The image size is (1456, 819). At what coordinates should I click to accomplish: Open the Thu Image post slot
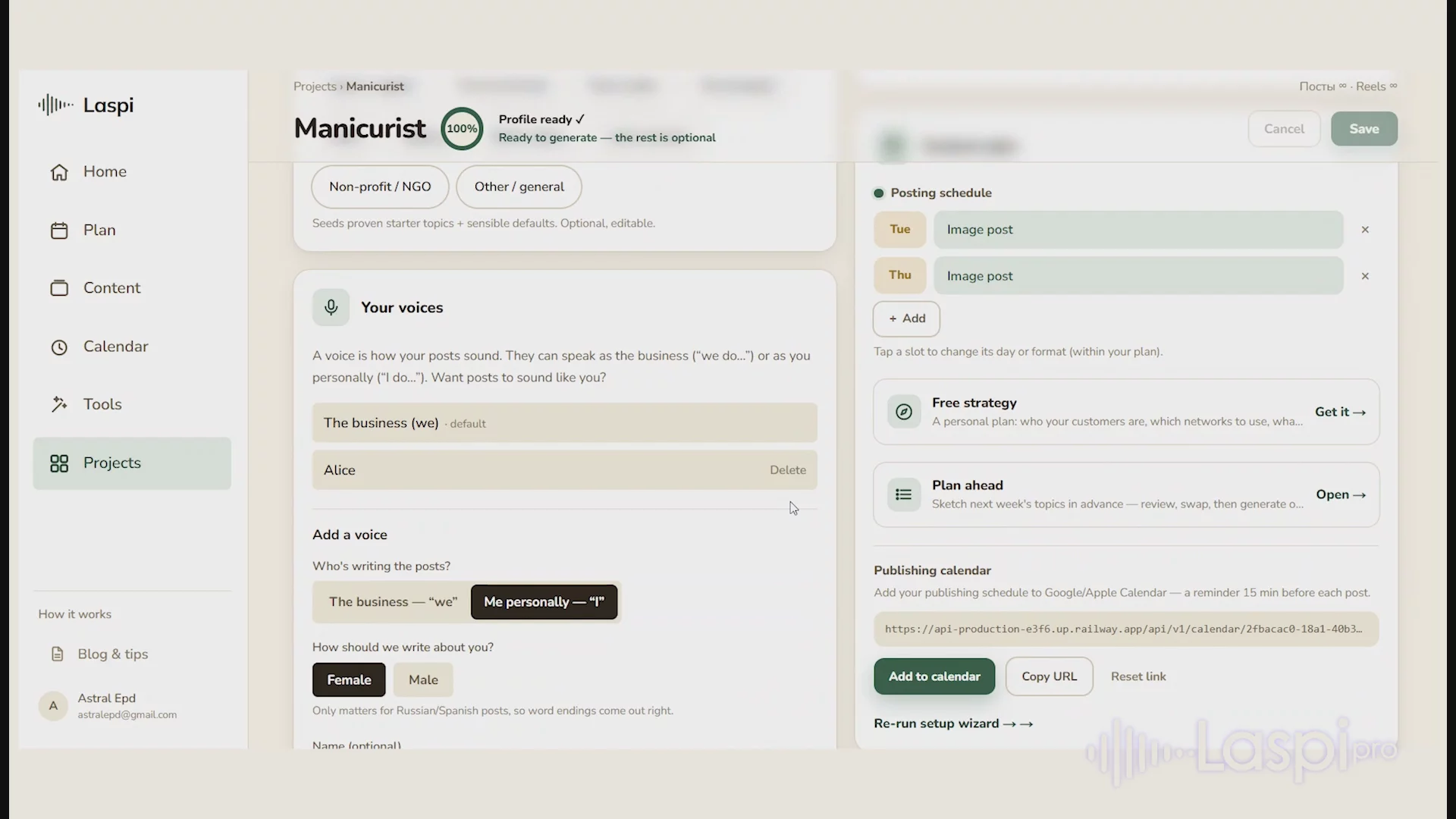[x=1138, y=276]
